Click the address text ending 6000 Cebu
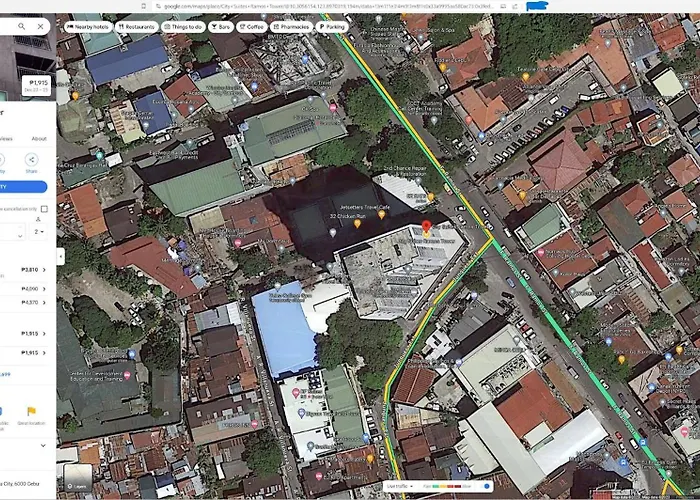Image resolution: width=700 pixels, height=500 pixels. (x=20, y=483)
